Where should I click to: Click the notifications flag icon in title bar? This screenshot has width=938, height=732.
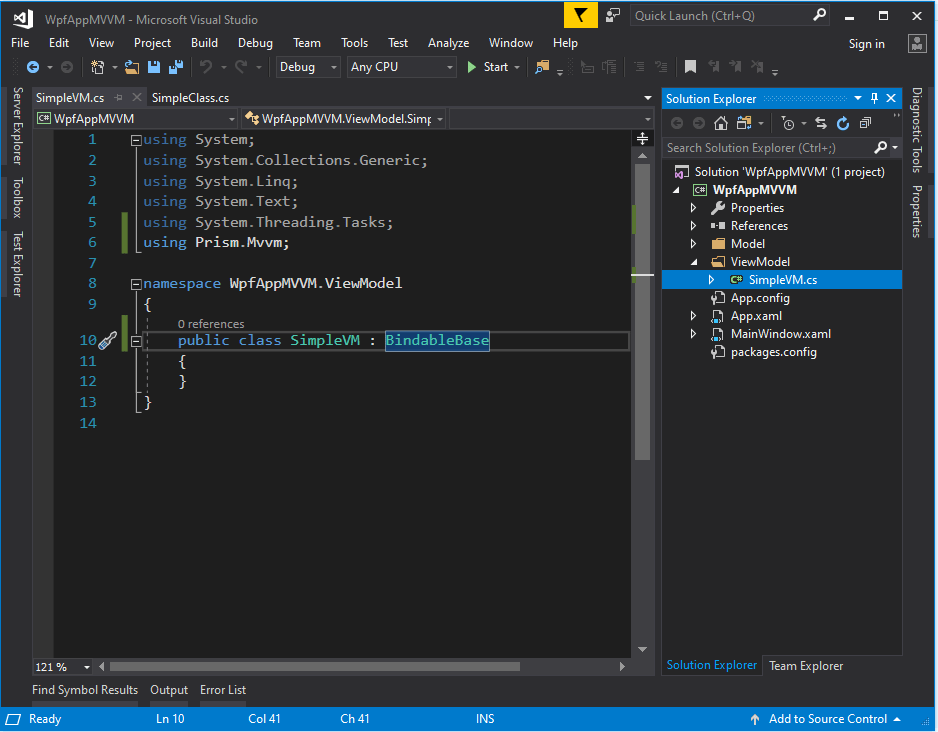580,16
